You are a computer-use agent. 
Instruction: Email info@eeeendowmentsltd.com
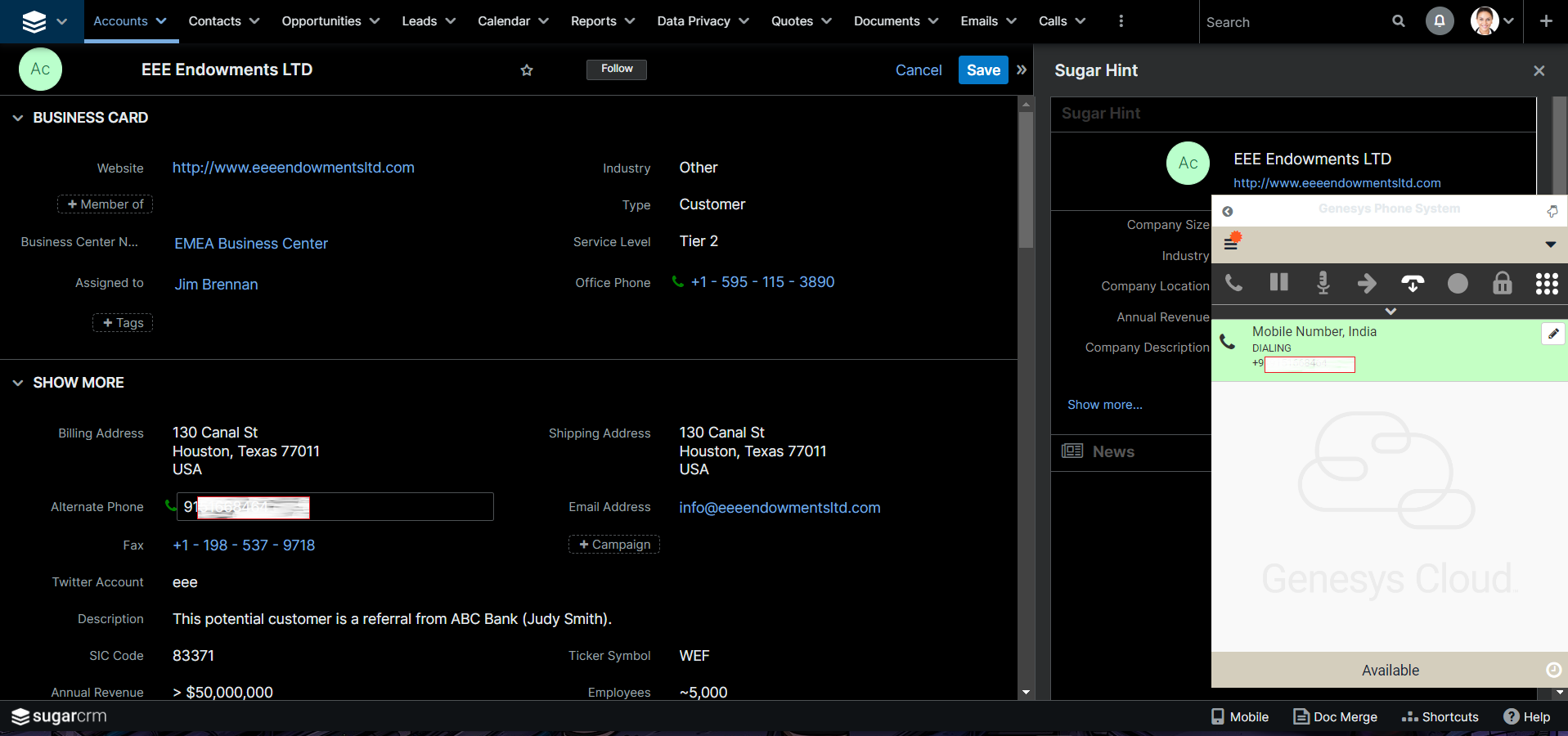coord(780,508)
